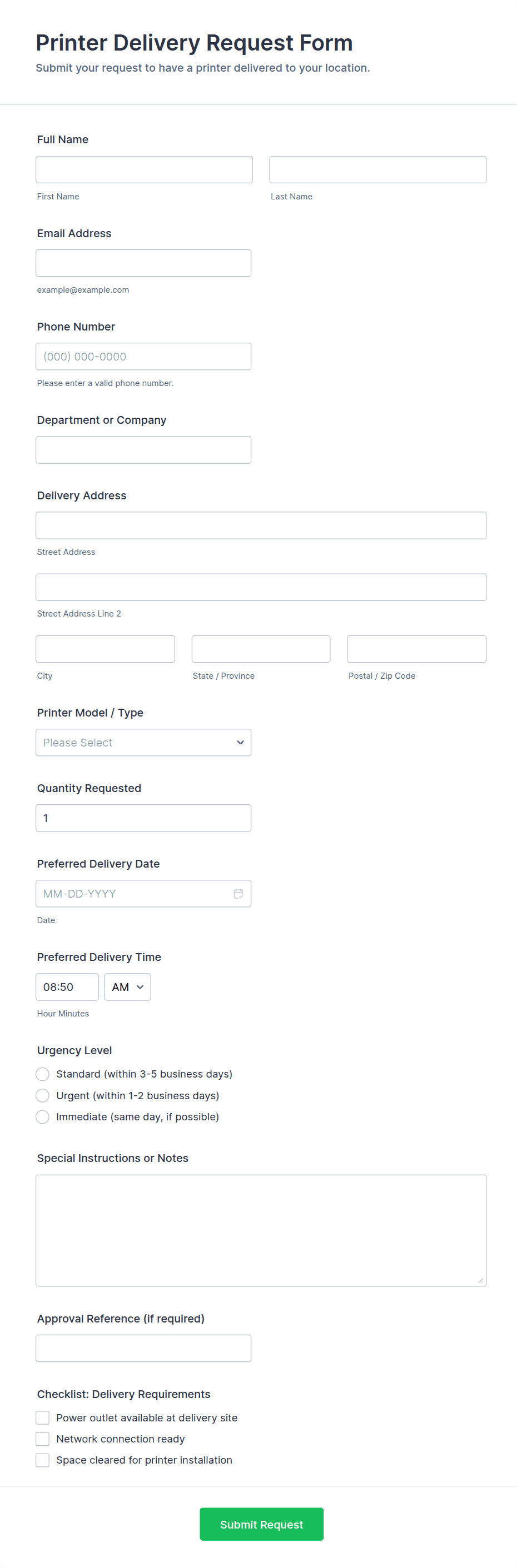
Task: Tick the Network connection ready checkbox
Action: pyautogui.click(x=43, y=1439)
